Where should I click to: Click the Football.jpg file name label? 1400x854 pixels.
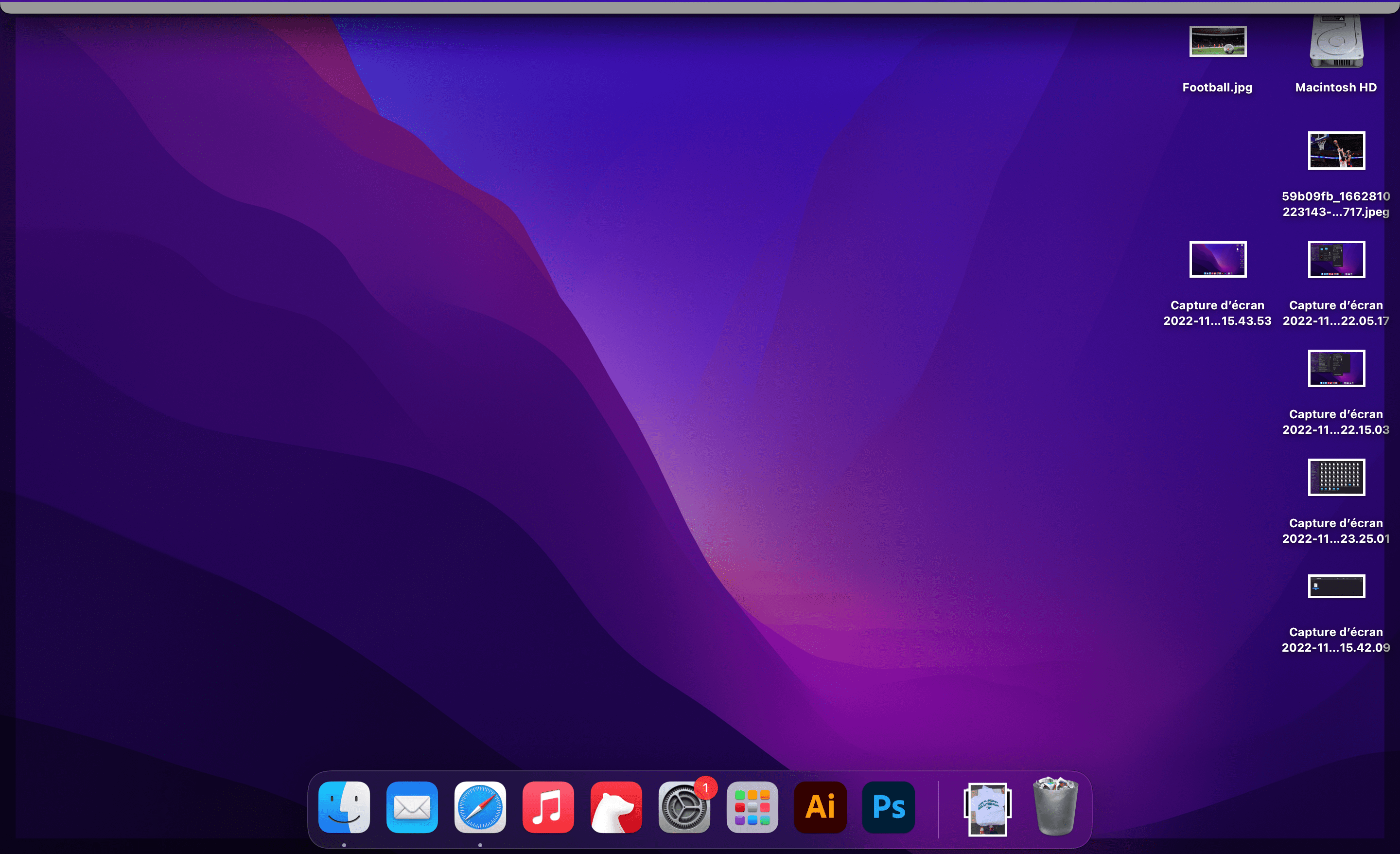tap(1217, 88)
